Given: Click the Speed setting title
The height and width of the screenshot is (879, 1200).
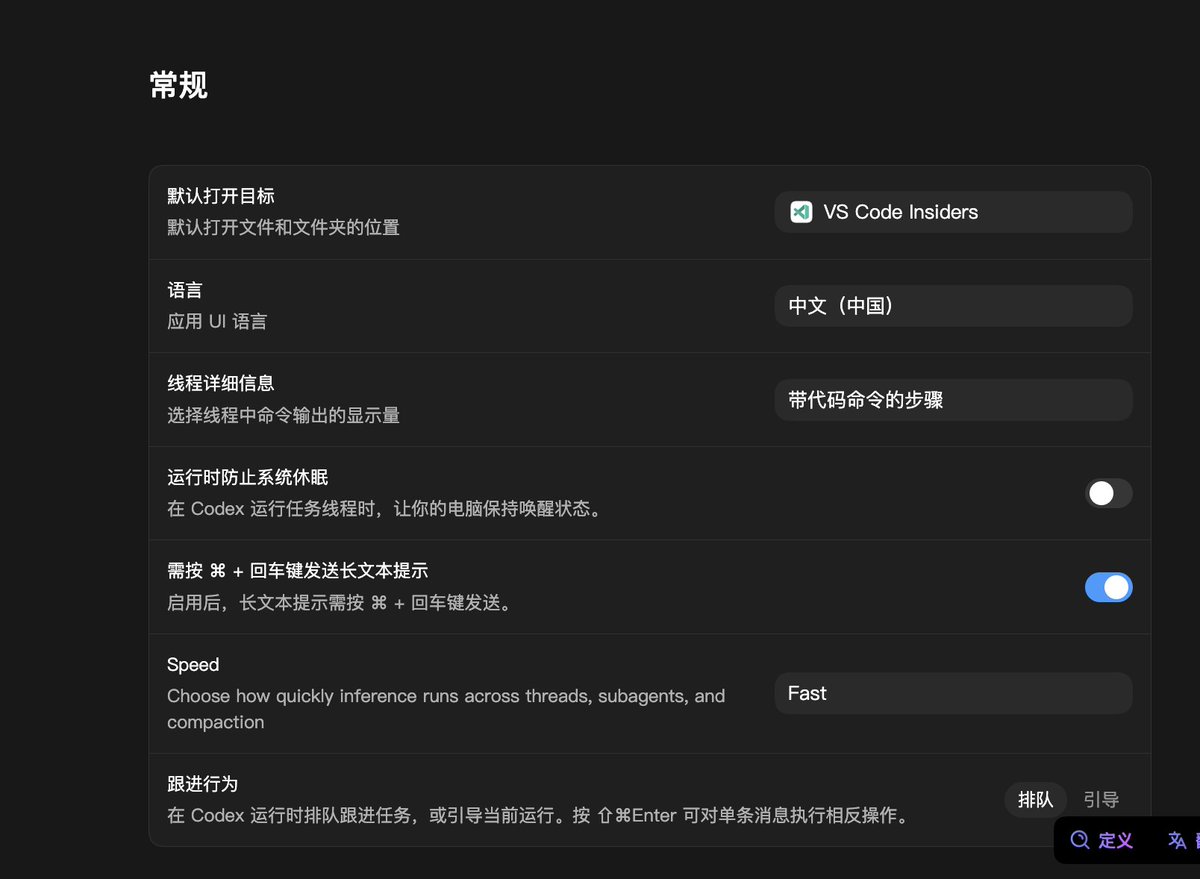Looking at the screenshot, I should point(193,665).
